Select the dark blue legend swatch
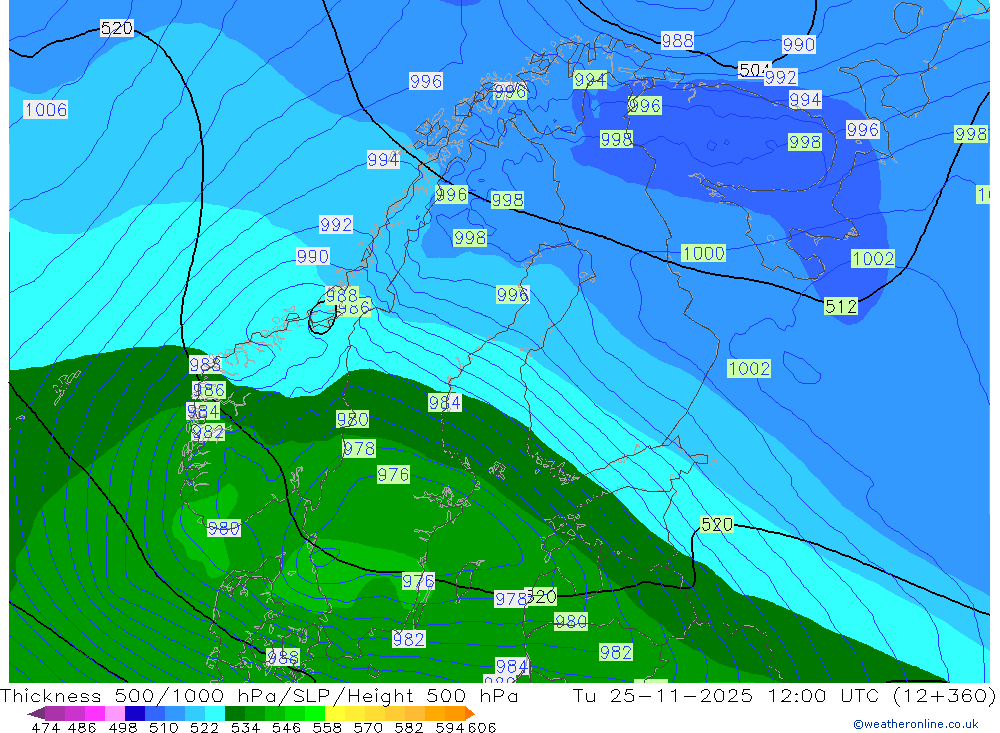 coord(135,713)
